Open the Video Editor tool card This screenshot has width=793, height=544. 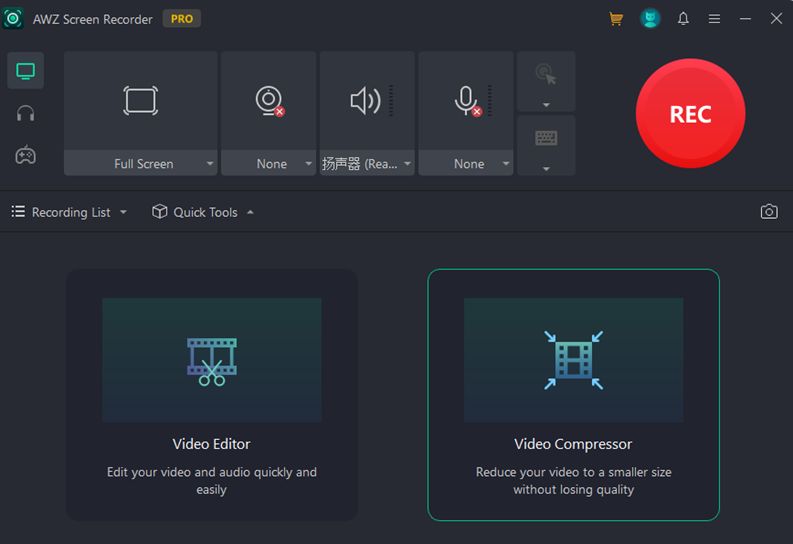[212, 394]
